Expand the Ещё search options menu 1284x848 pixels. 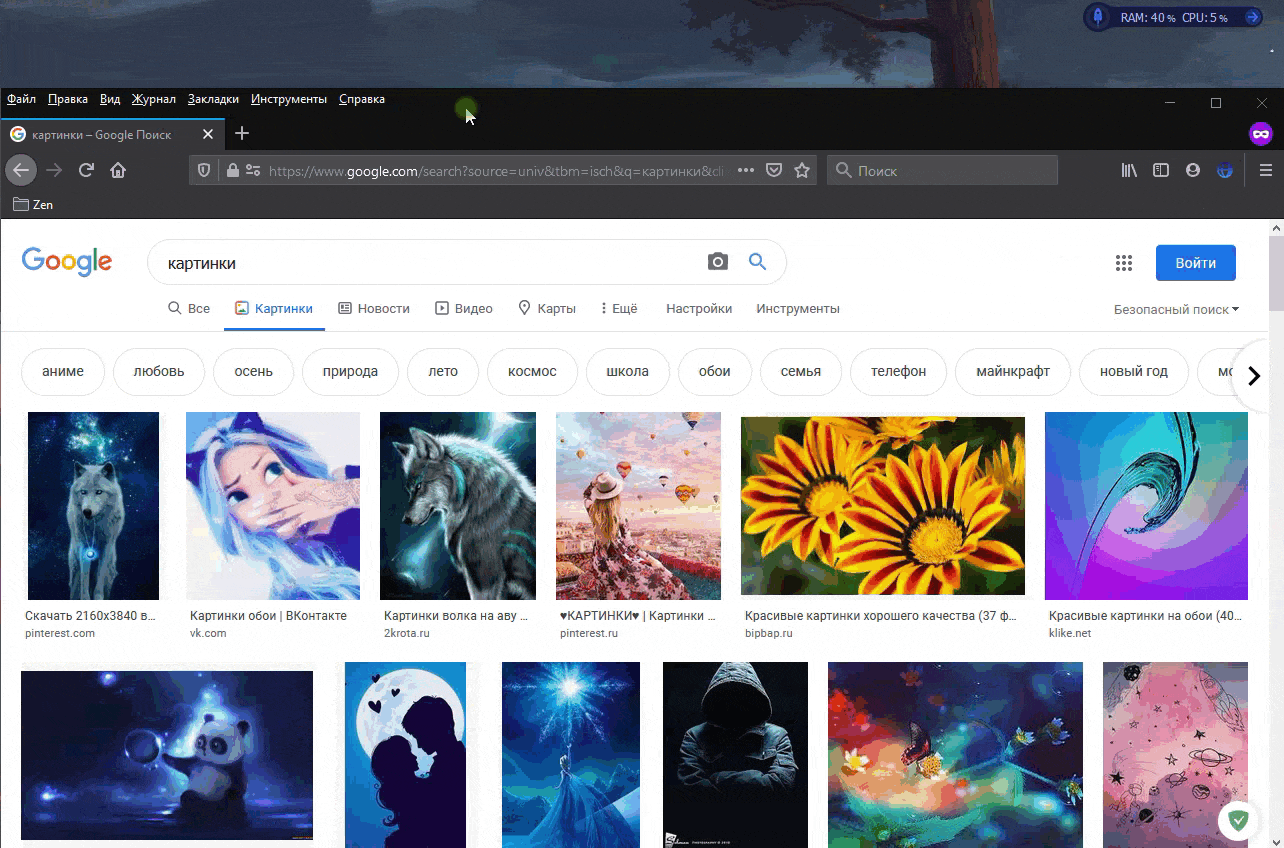click(619, 309)
